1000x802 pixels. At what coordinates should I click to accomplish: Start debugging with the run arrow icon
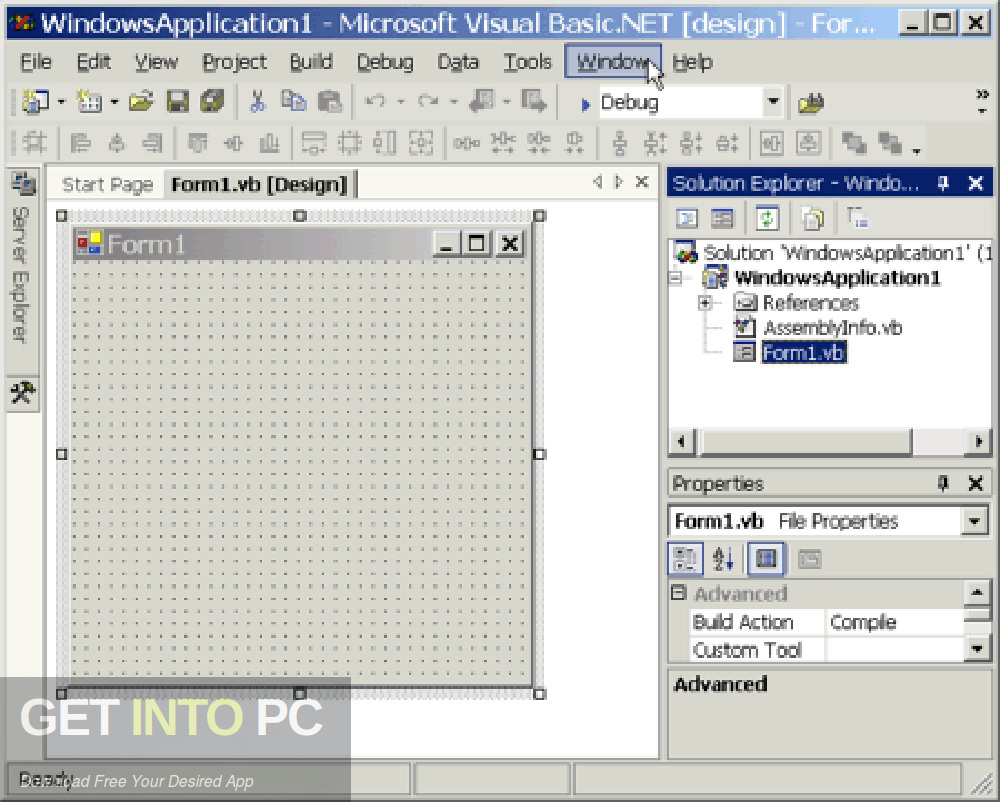pyautogui.click(x=586, y=101)
